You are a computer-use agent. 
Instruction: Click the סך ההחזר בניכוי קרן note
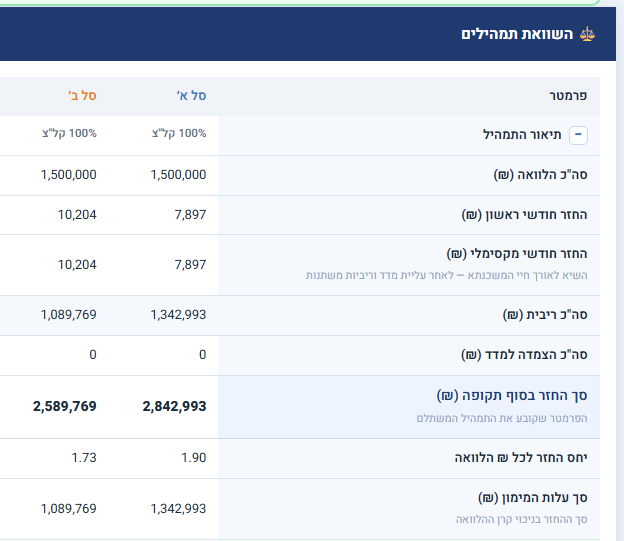(521, 520)
